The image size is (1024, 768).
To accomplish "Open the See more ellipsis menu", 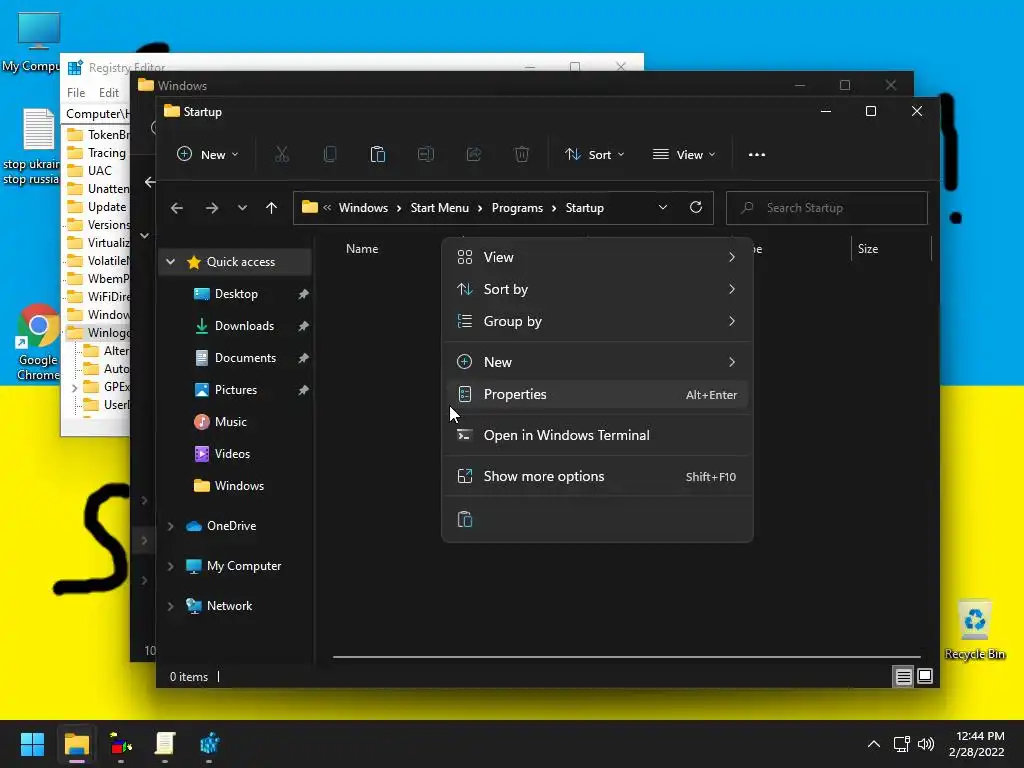I will coord(757,155).
